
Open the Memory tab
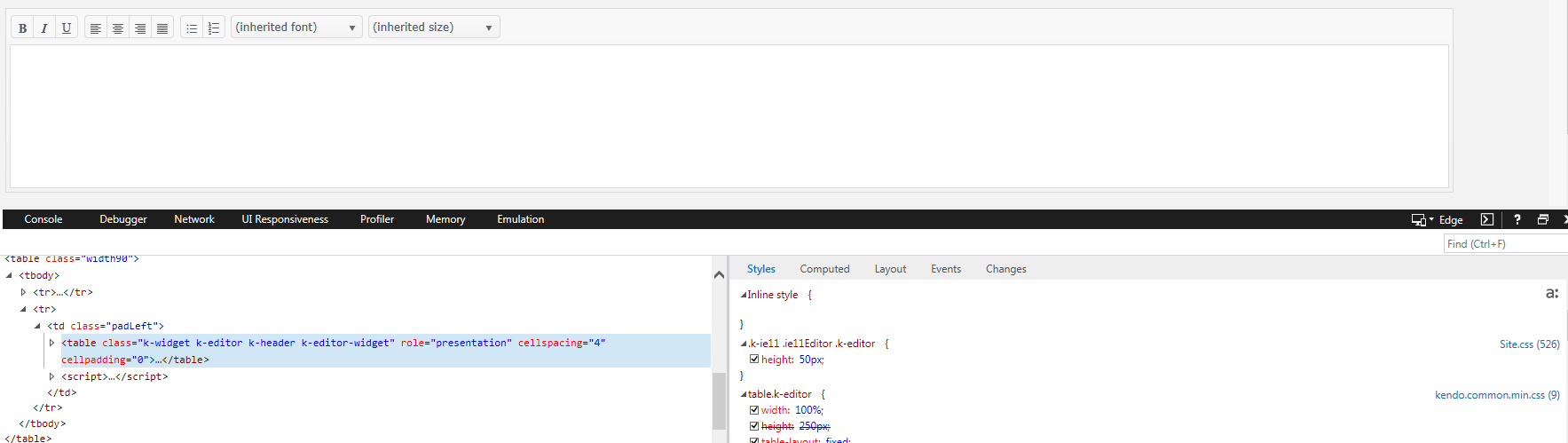pyautogui.click(x=445, y=219)
